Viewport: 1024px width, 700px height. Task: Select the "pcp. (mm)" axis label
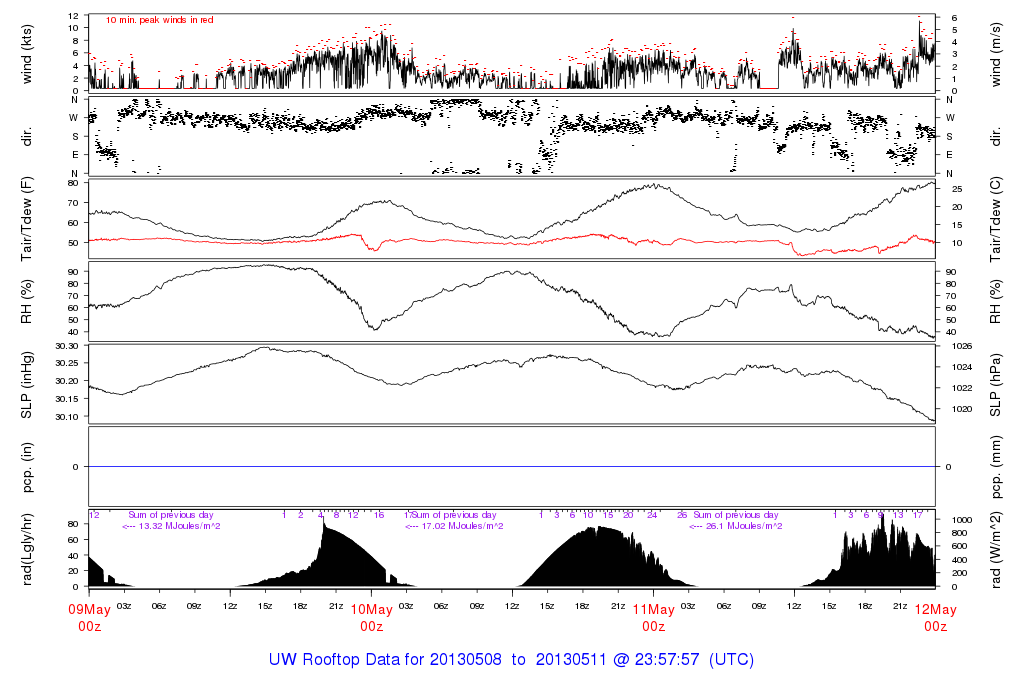(x=998, y=466)
